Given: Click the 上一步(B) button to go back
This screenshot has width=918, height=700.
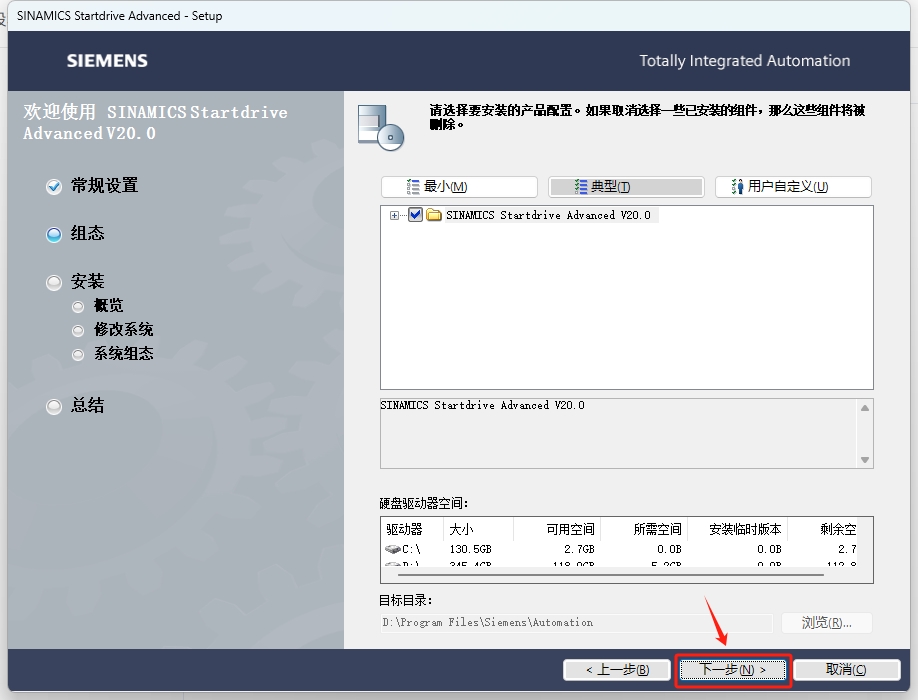Looking at the screenshot, I should [x=617, y=670].
